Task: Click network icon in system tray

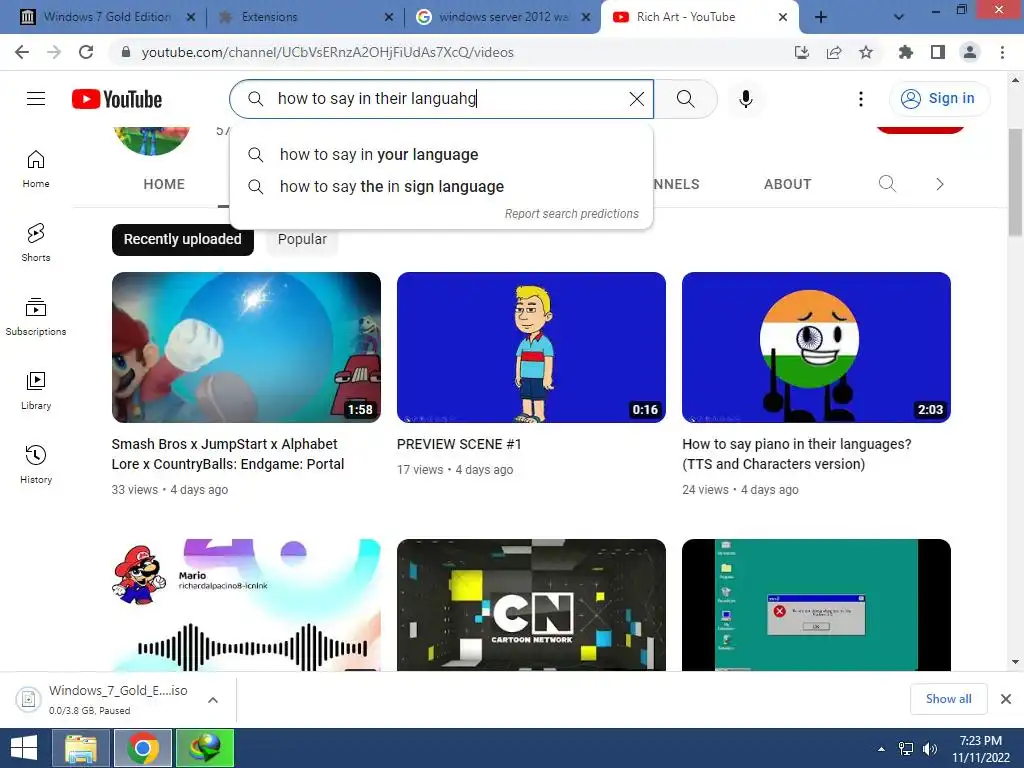Action: click(906, 749)
